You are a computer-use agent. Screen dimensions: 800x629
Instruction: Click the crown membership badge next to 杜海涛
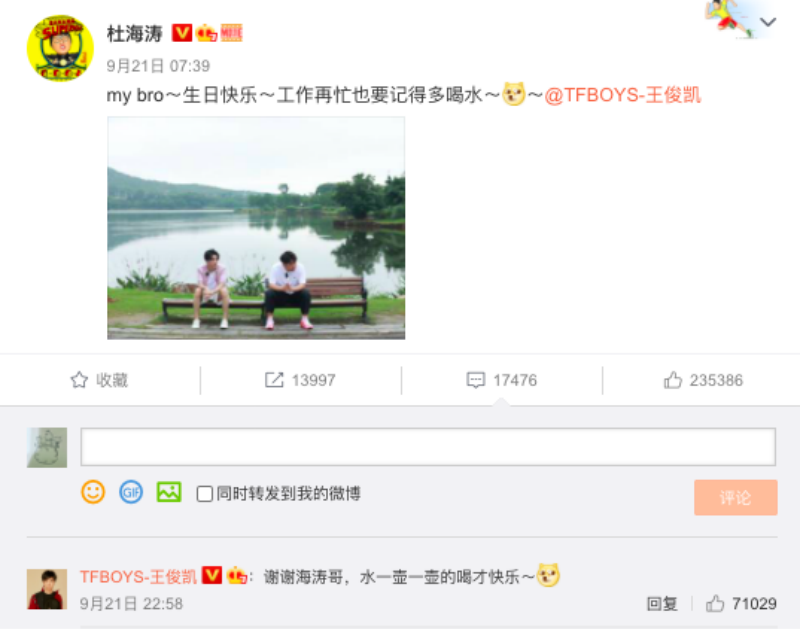(206, 33)
